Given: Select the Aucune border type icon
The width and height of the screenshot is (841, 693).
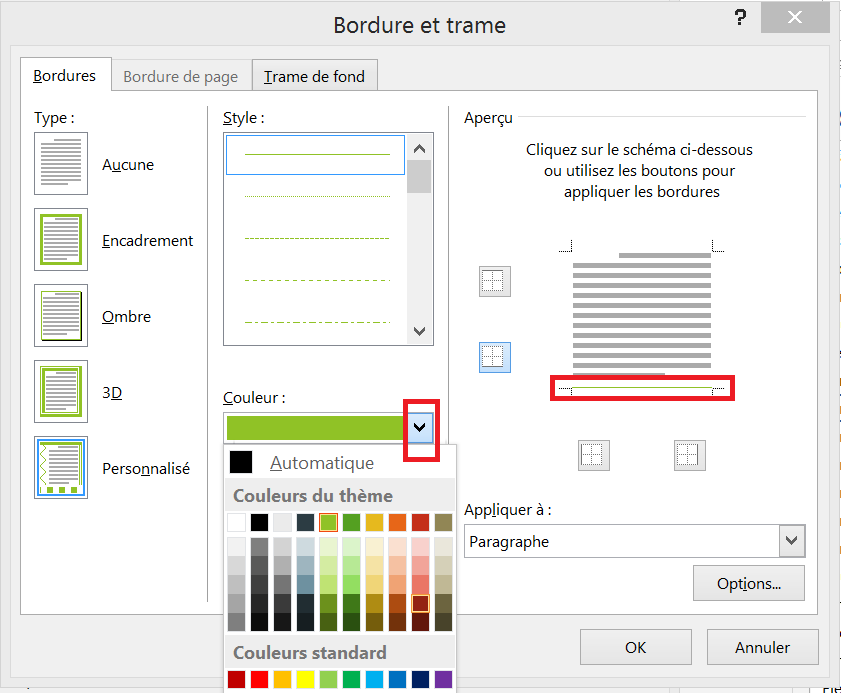Looking at the screenshot, I should pos(61,164).
